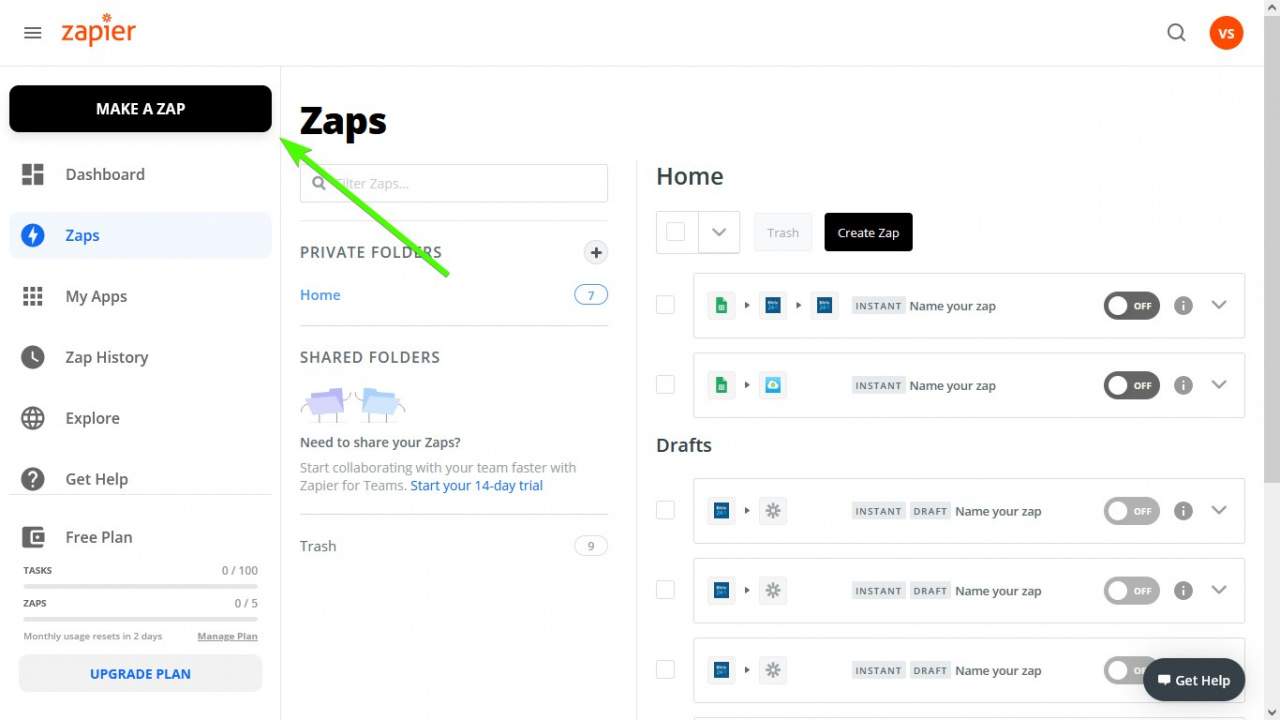Open the Manage Plan link

click(x=227, y=636)
